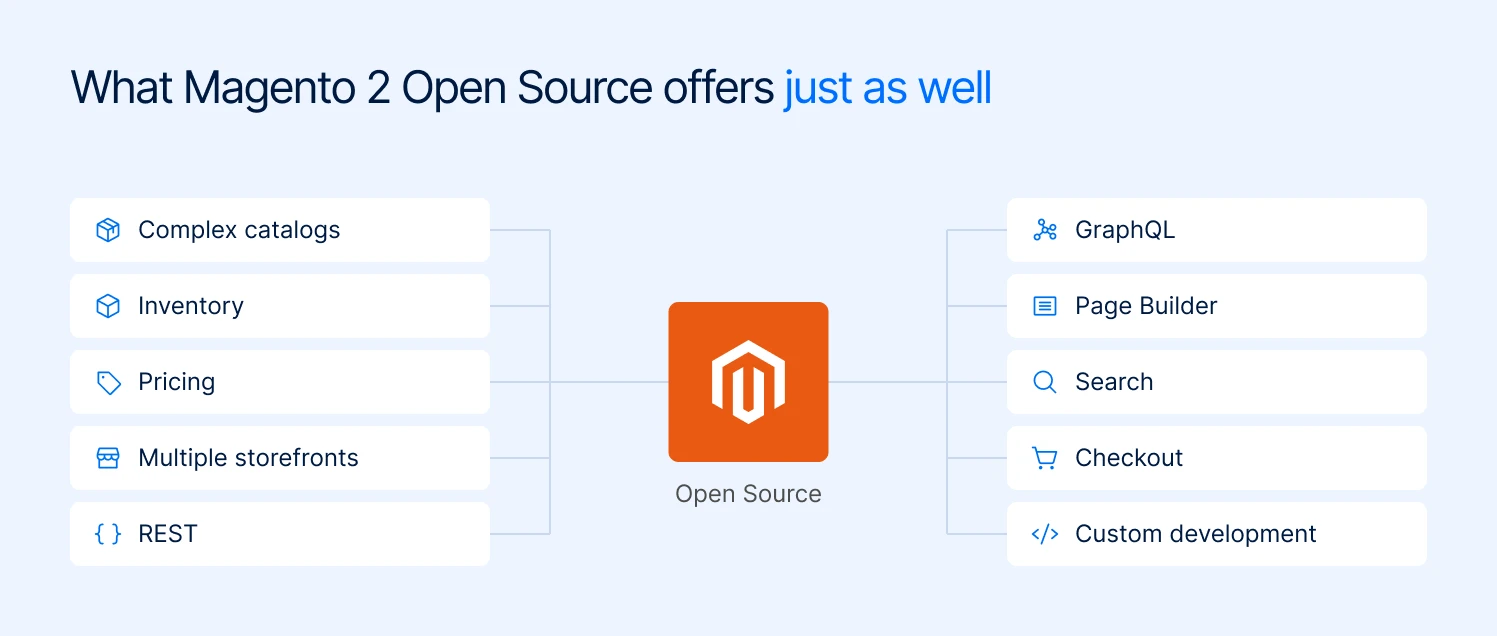Click the Checkout cart icon
1497x636 pixels.
point(1045,458)
